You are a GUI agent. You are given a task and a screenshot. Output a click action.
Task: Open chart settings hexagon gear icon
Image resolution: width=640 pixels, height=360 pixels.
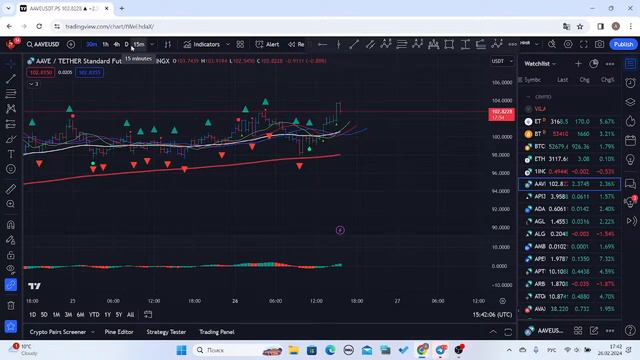click(568, 44)
